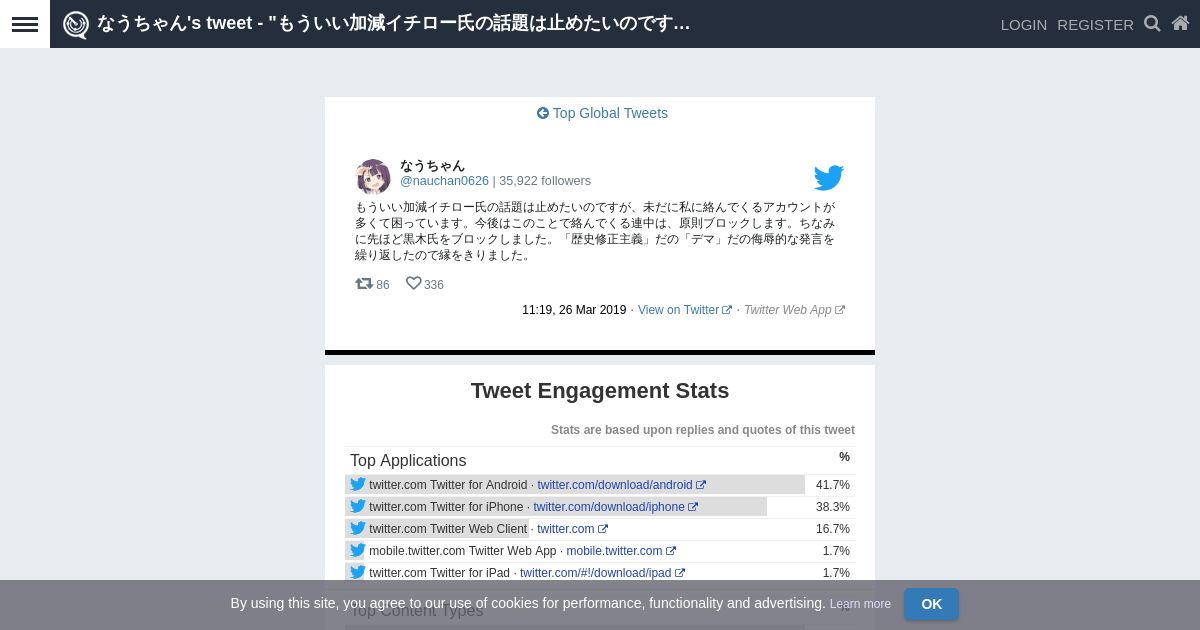Open Learn more cookie link
Image resolution: width=1200 pixels, height=630 pixels.
click(x=860, y=604)
